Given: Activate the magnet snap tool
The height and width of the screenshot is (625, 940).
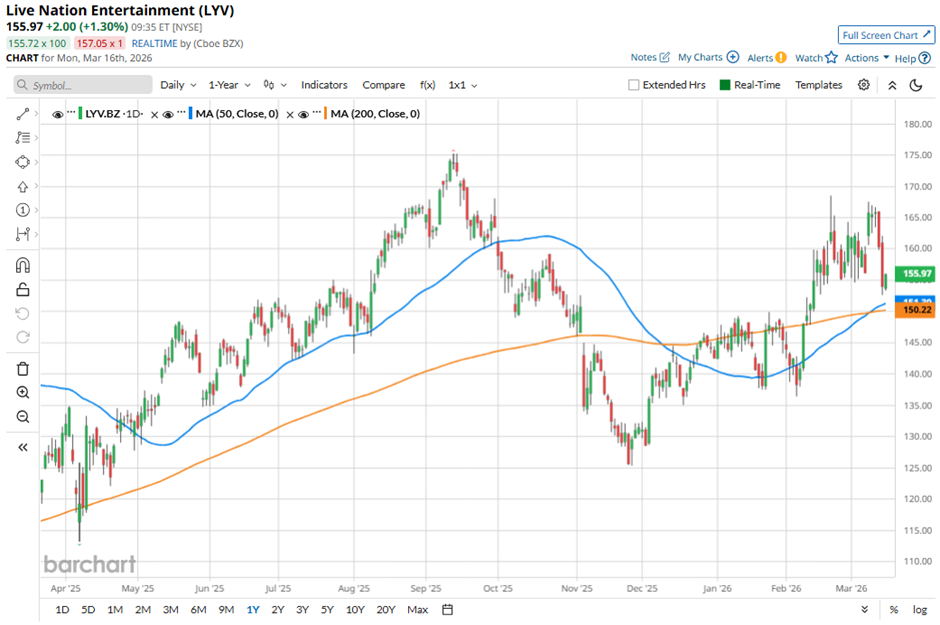Looking at the screenshot, I should [x=22, y=265].
